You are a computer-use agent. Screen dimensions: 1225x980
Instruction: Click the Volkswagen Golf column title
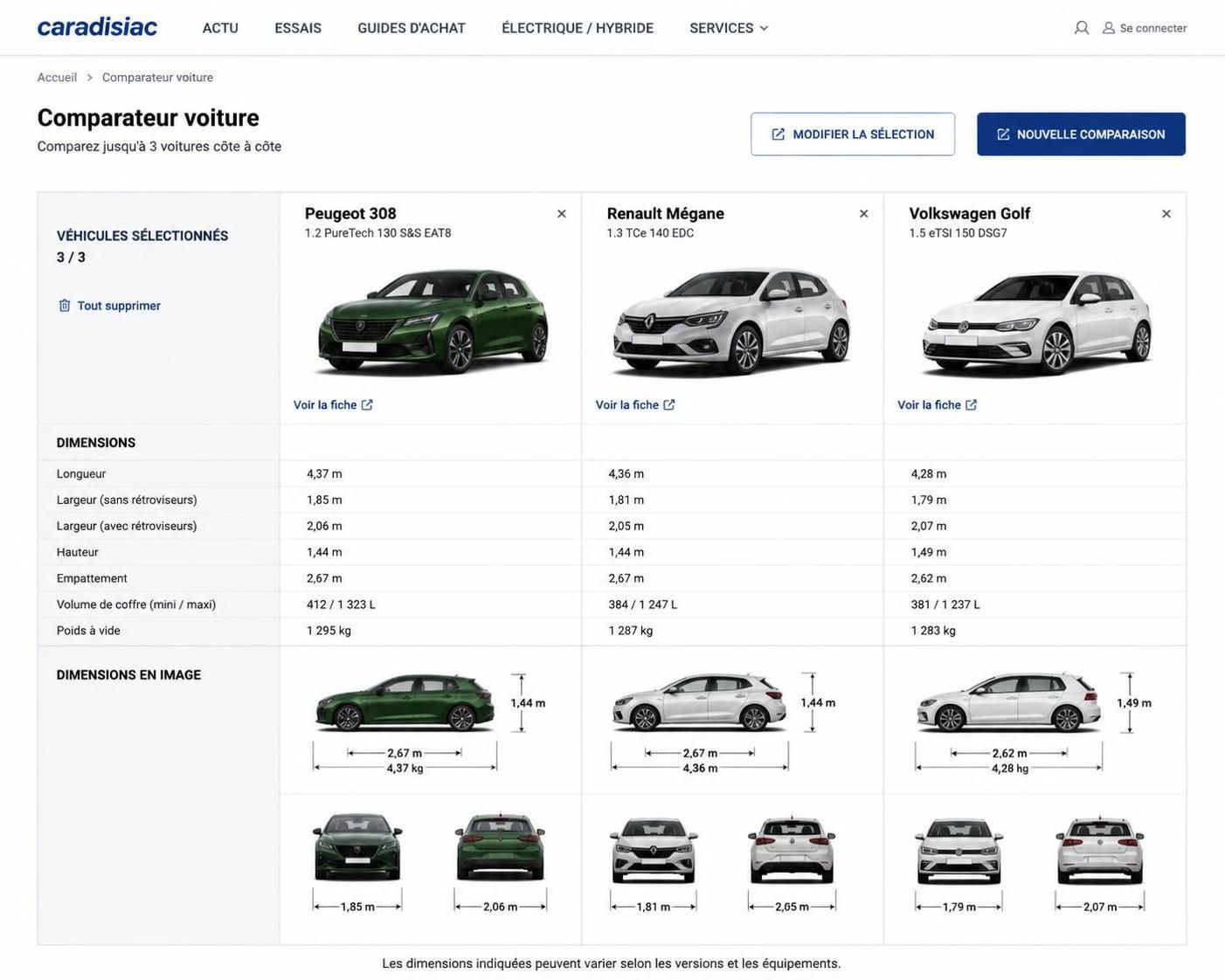click(x=970, y=214)
